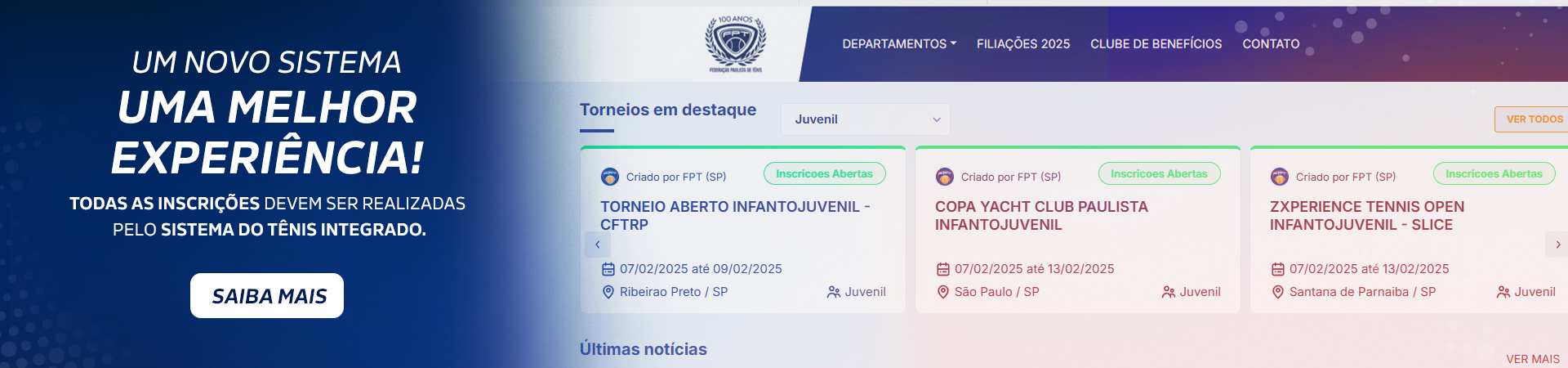Open the Copa Yacht Club Paulista Infantojuvenil tournament
This screenshot has width=1568, height=368.
[1041, 216]
